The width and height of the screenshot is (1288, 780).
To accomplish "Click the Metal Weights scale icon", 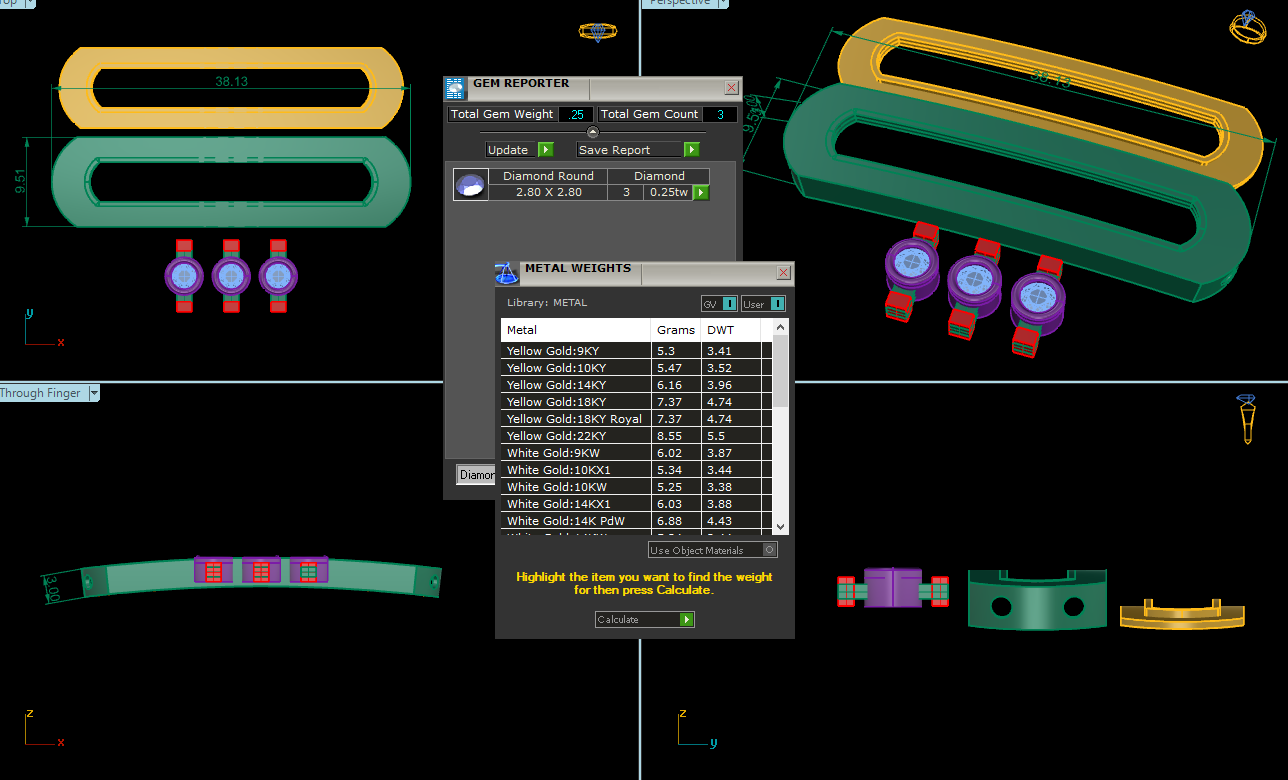I will coord(507,273).
